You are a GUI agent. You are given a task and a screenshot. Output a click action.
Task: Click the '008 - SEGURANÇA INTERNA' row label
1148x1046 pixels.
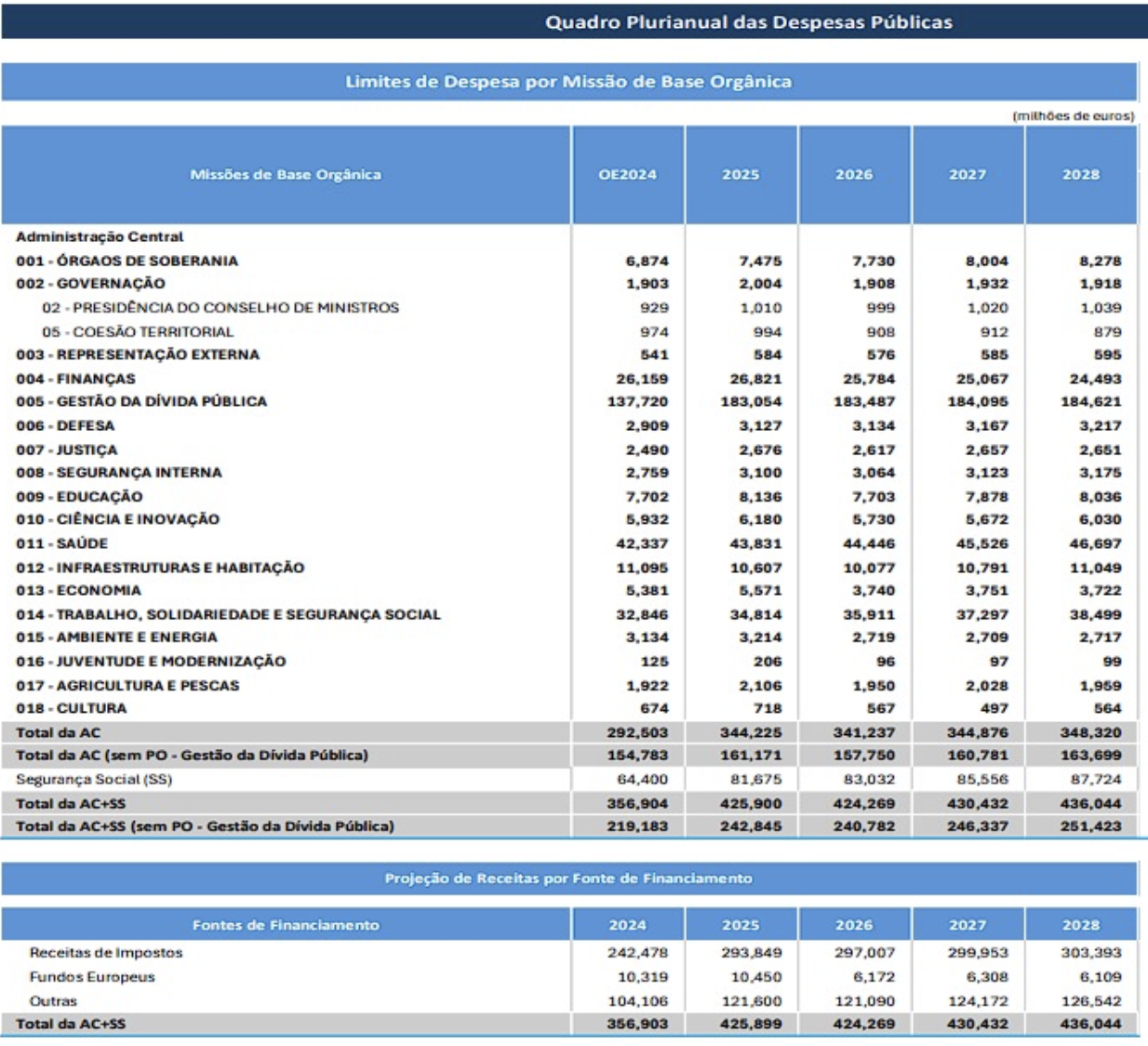point(119,473)
